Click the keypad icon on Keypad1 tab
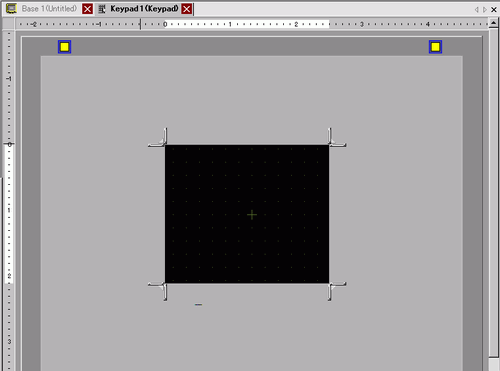The image size is (500, 371). pyautogui.click(x=102, y=9)
